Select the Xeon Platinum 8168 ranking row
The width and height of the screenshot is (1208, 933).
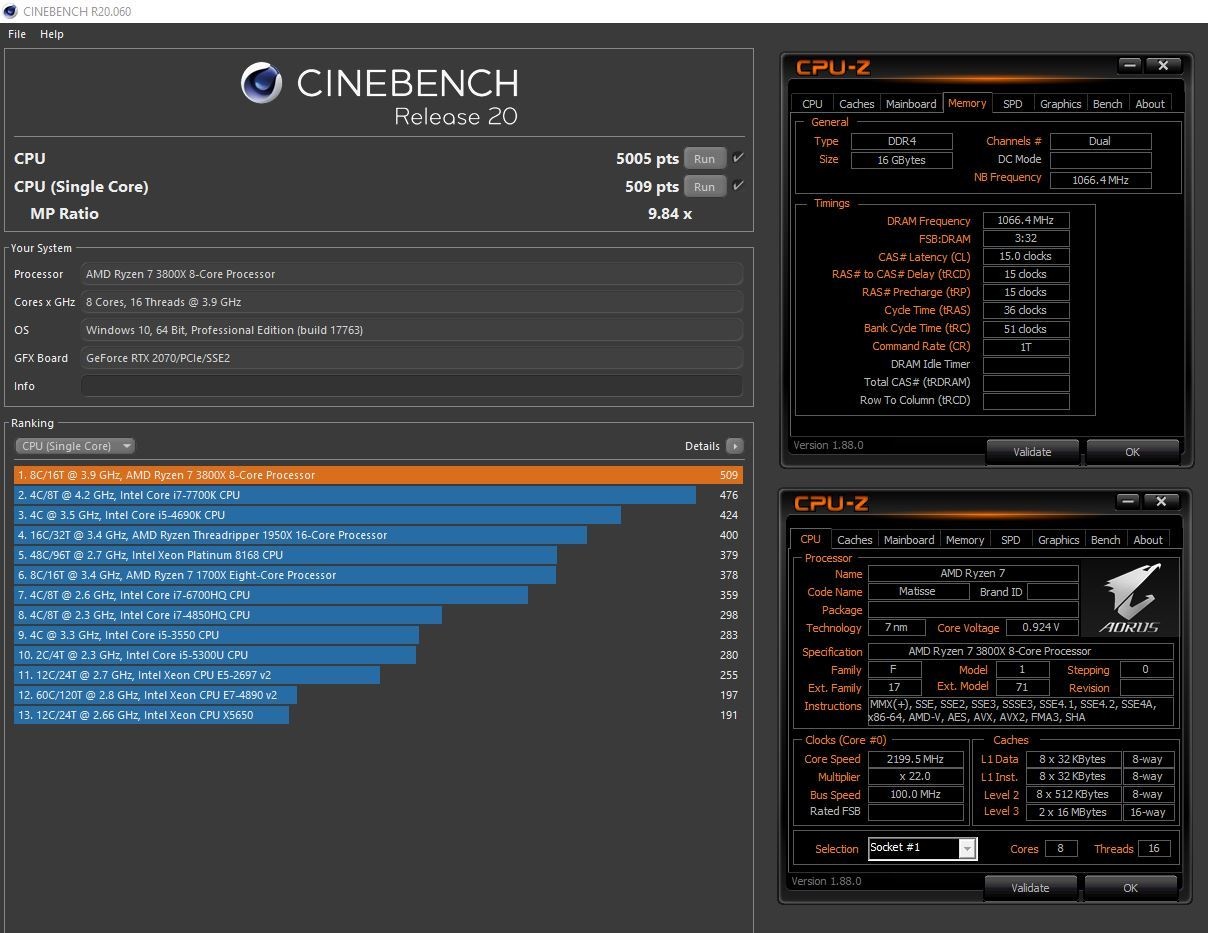click(x=378, y=555)
